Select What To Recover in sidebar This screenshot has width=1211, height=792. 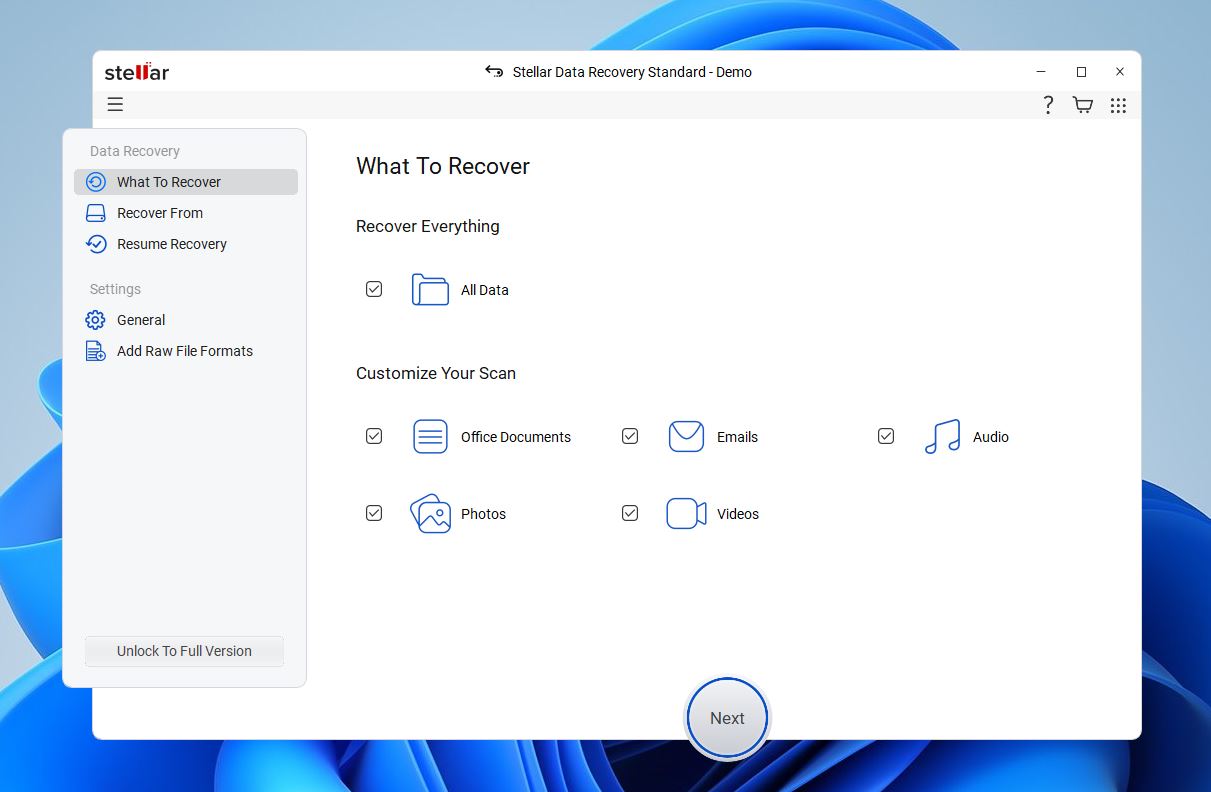186,182
